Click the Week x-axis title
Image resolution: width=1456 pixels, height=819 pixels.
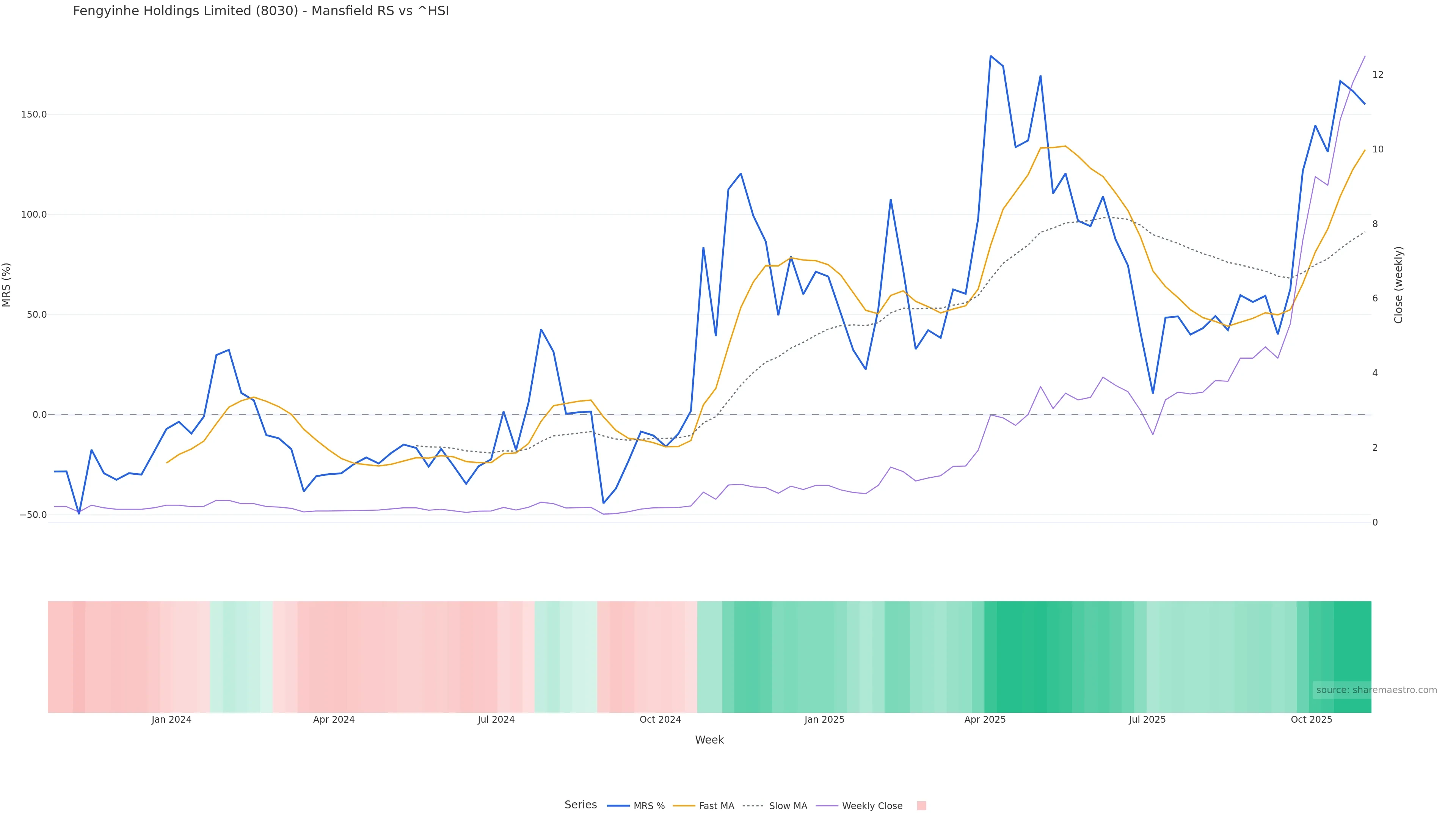point(709,740)
